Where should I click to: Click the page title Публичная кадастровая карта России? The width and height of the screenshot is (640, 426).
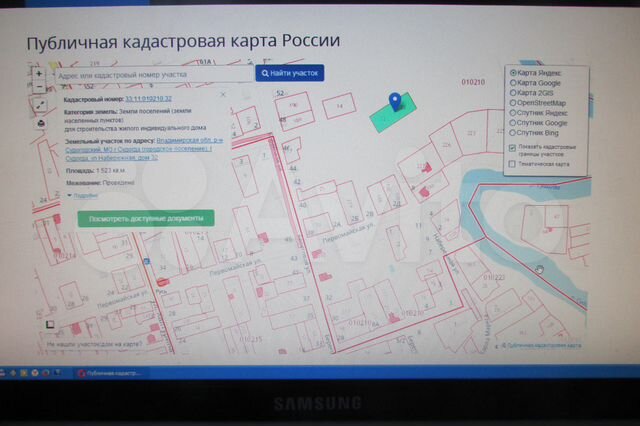[183, 41]
